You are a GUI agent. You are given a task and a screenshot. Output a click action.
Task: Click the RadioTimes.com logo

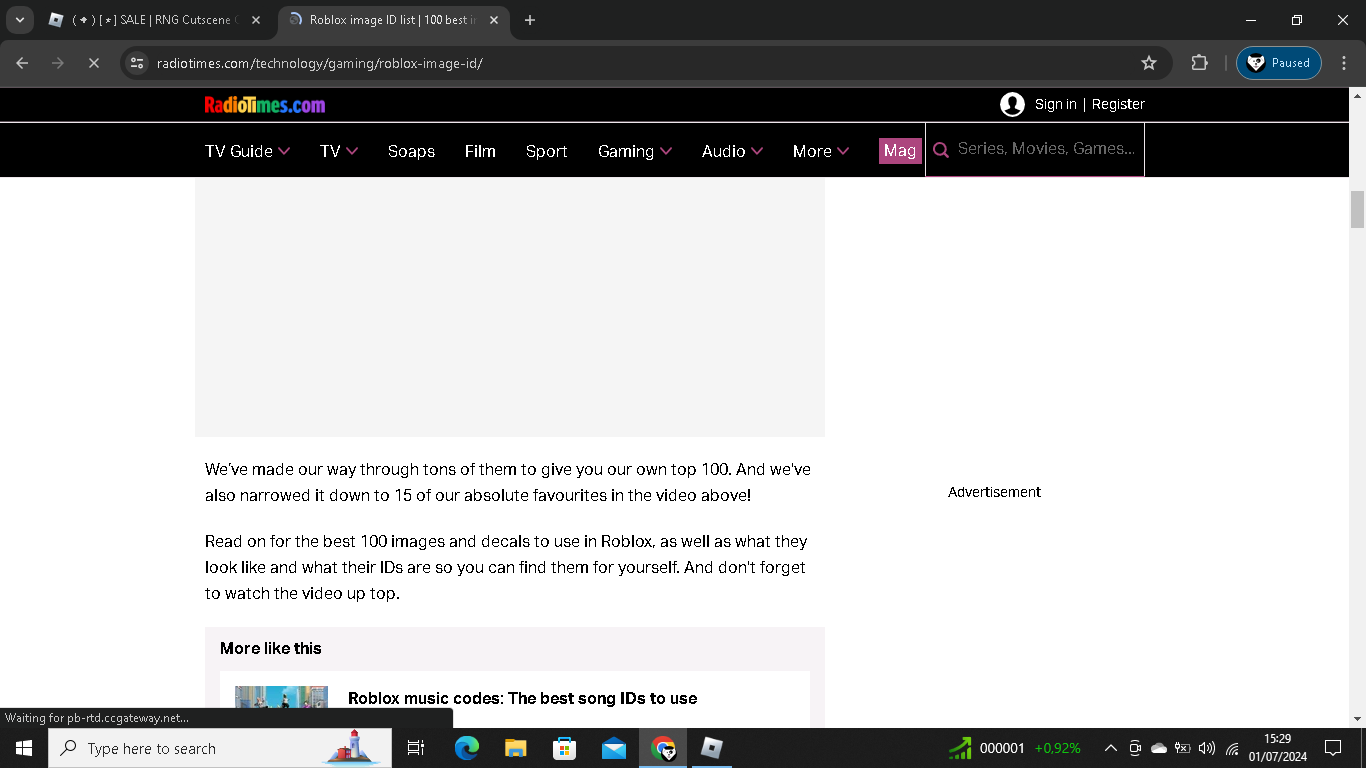(265, 105)
